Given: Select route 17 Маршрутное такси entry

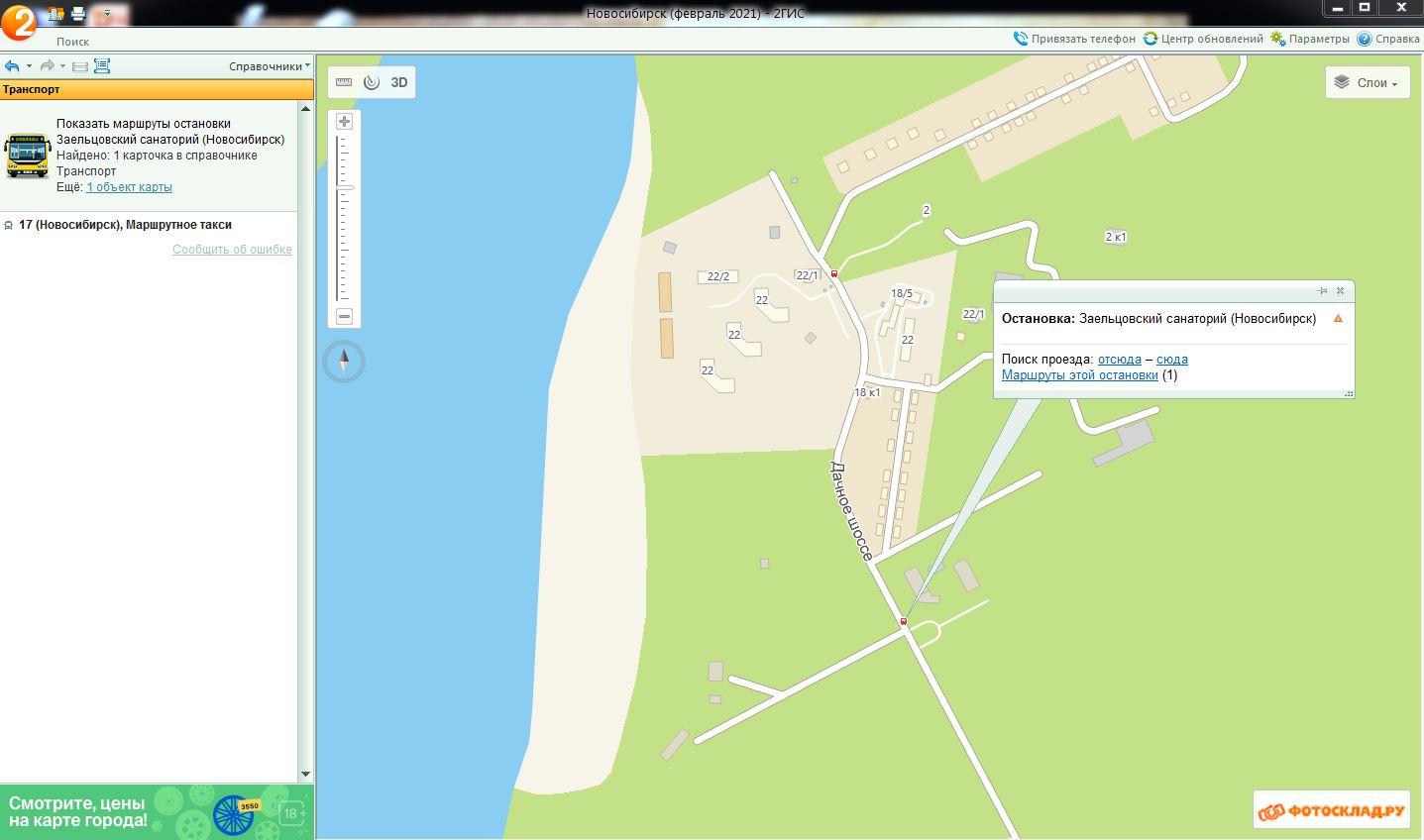Looking at the screenshot, I should click(x=125, y=225).
